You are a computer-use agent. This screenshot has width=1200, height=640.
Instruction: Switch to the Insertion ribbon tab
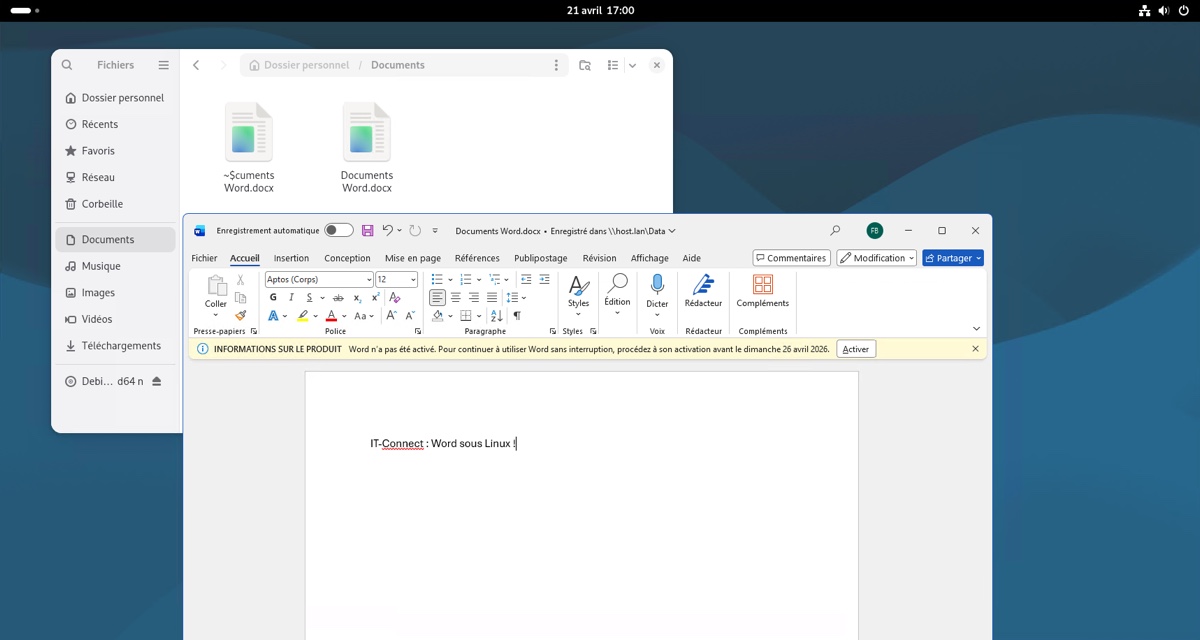(291, 258)
